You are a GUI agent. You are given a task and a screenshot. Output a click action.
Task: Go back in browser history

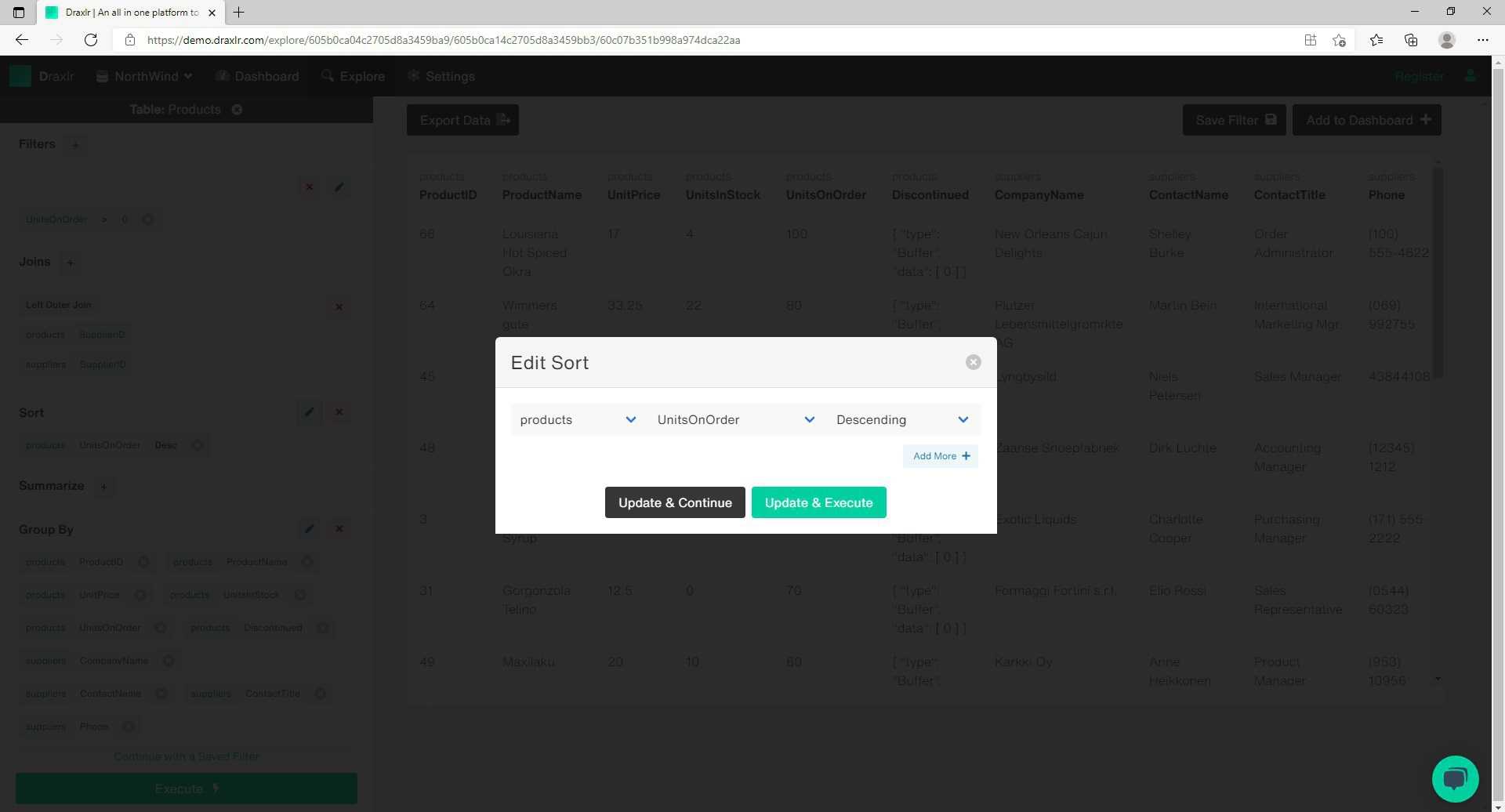click(x=22, y=40)
